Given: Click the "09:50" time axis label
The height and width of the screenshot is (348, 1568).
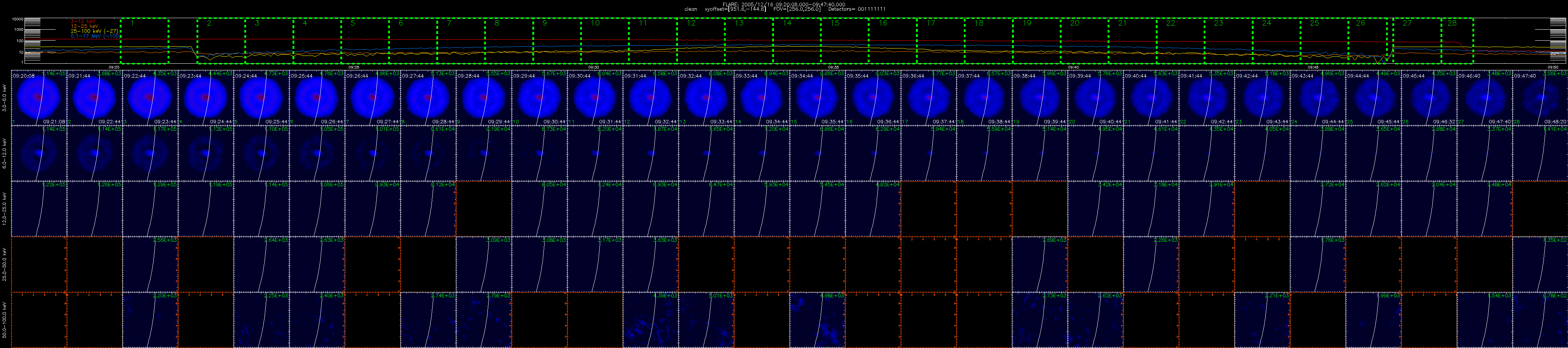Looking at the screenshot, I should pyautogui.click(x=1554, y=67).
